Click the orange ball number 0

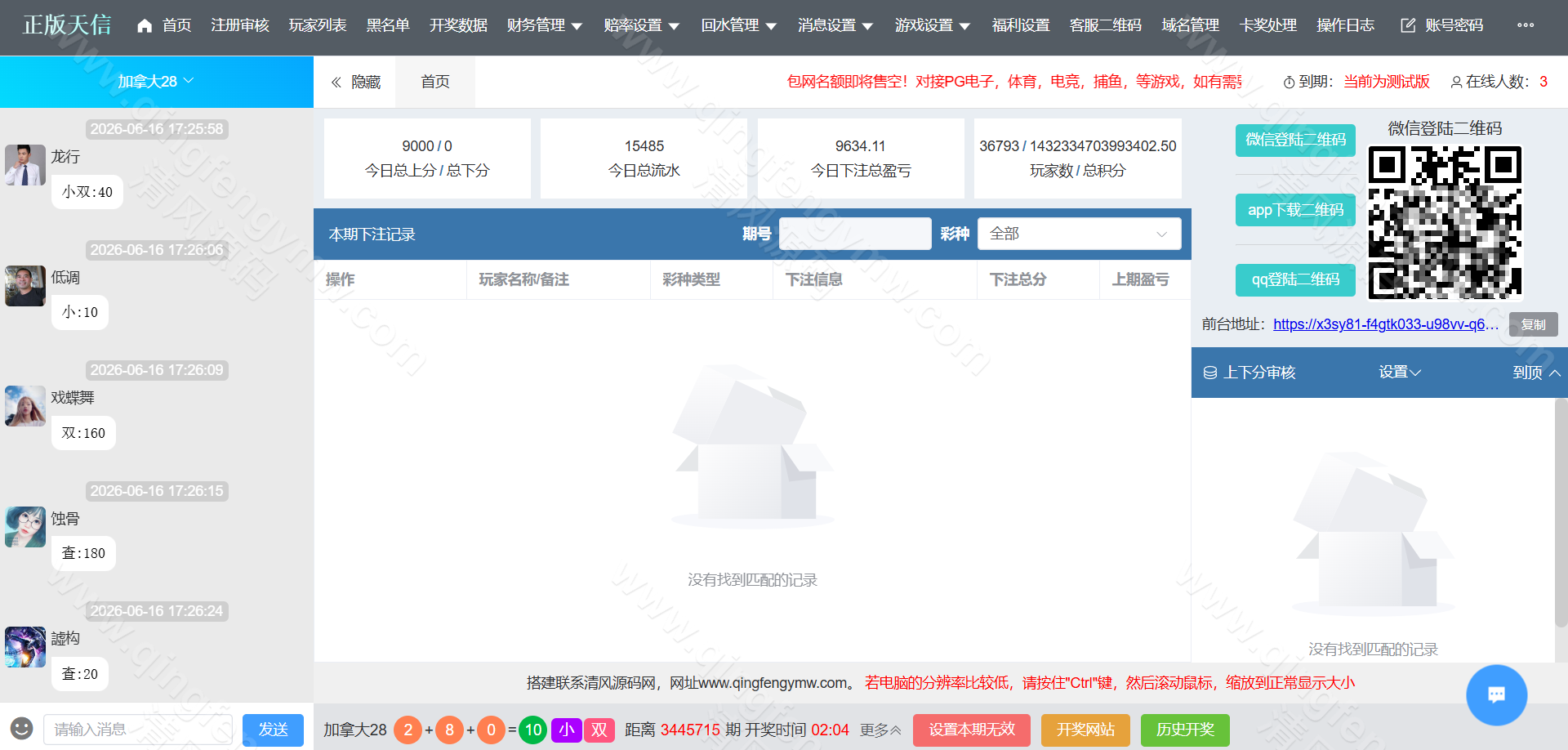491,730
